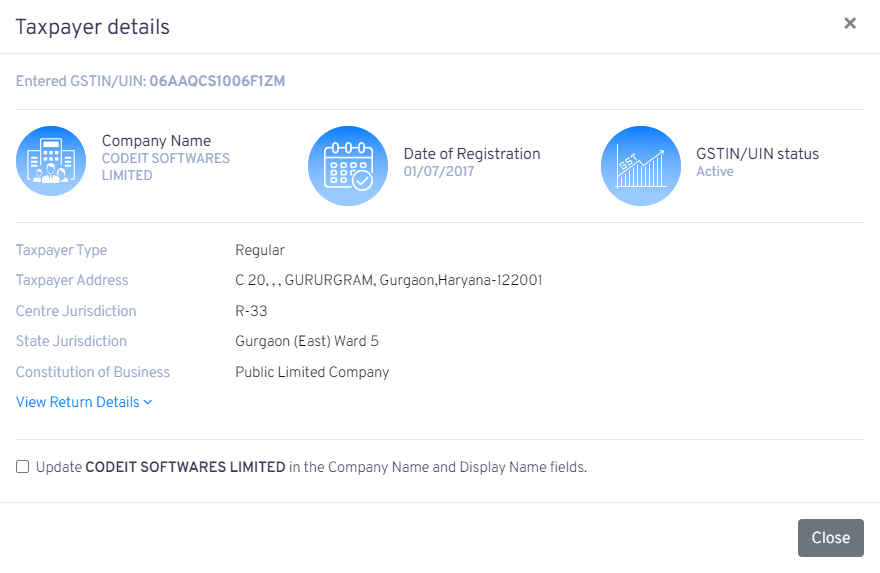The width and height of the screenshot is (880, 573).
Task: Click the Taxpayer Address label
Action: tap(72, 281)
